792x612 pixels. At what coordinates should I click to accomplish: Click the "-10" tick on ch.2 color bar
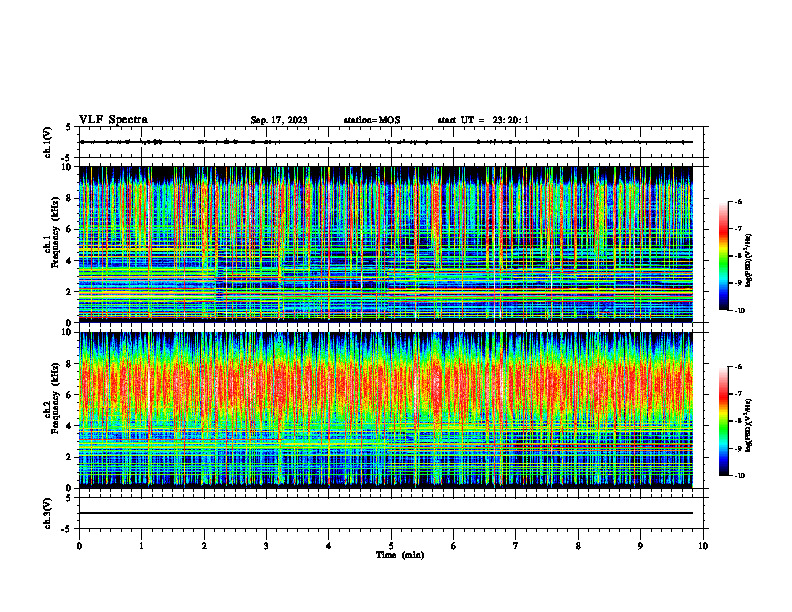740,476
